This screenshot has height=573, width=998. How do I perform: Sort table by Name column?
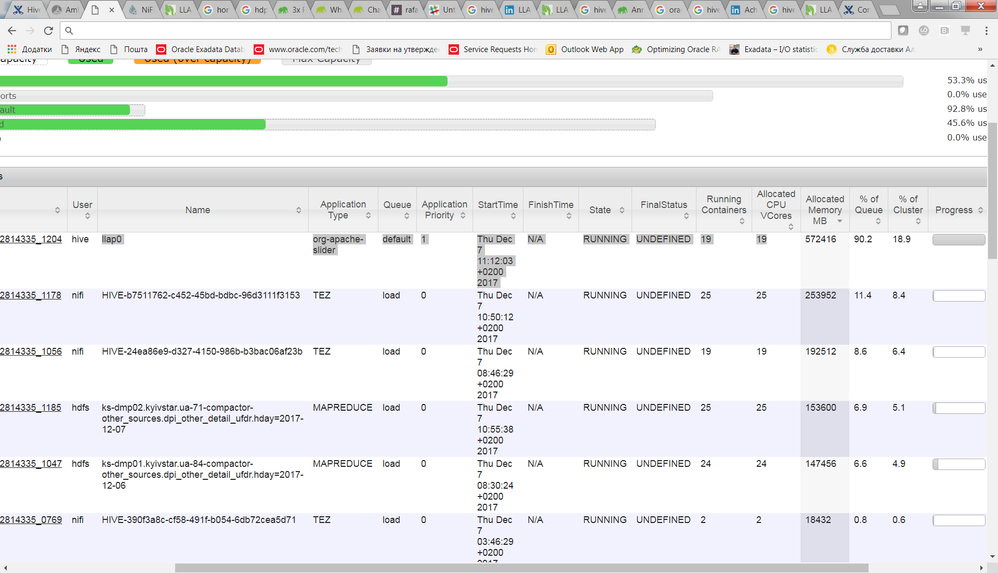tap(198, 210)
